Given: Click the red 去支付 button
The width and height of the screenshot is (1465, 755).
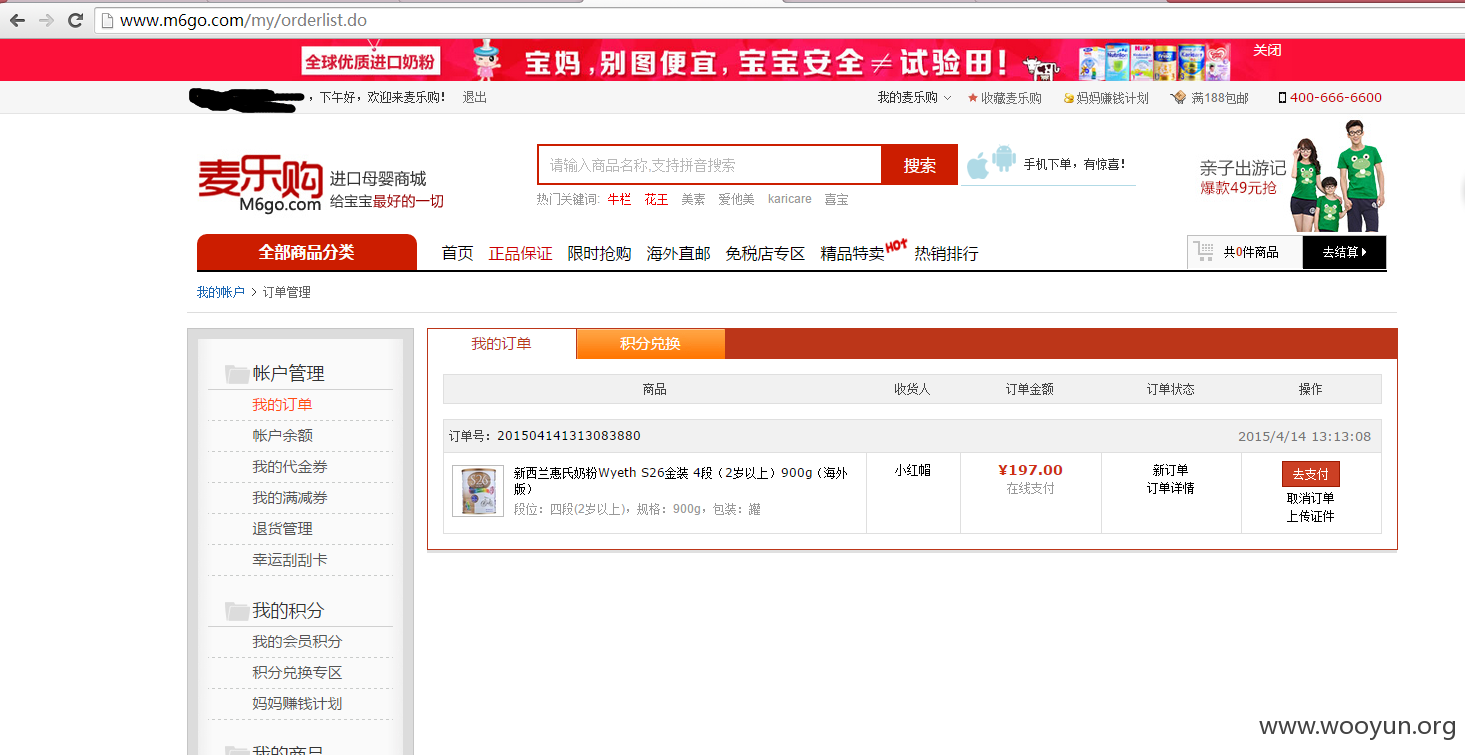Looking at the screenshot, I should tap(1310, 474).
